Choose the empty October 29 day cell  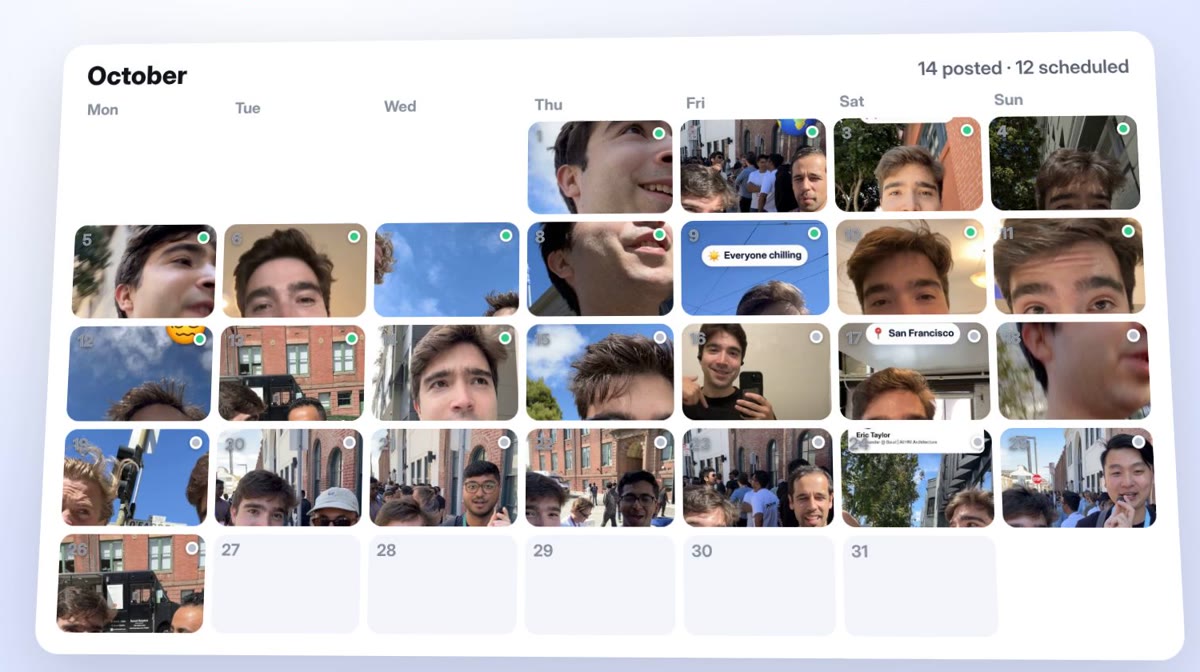[x=600, y=585]
